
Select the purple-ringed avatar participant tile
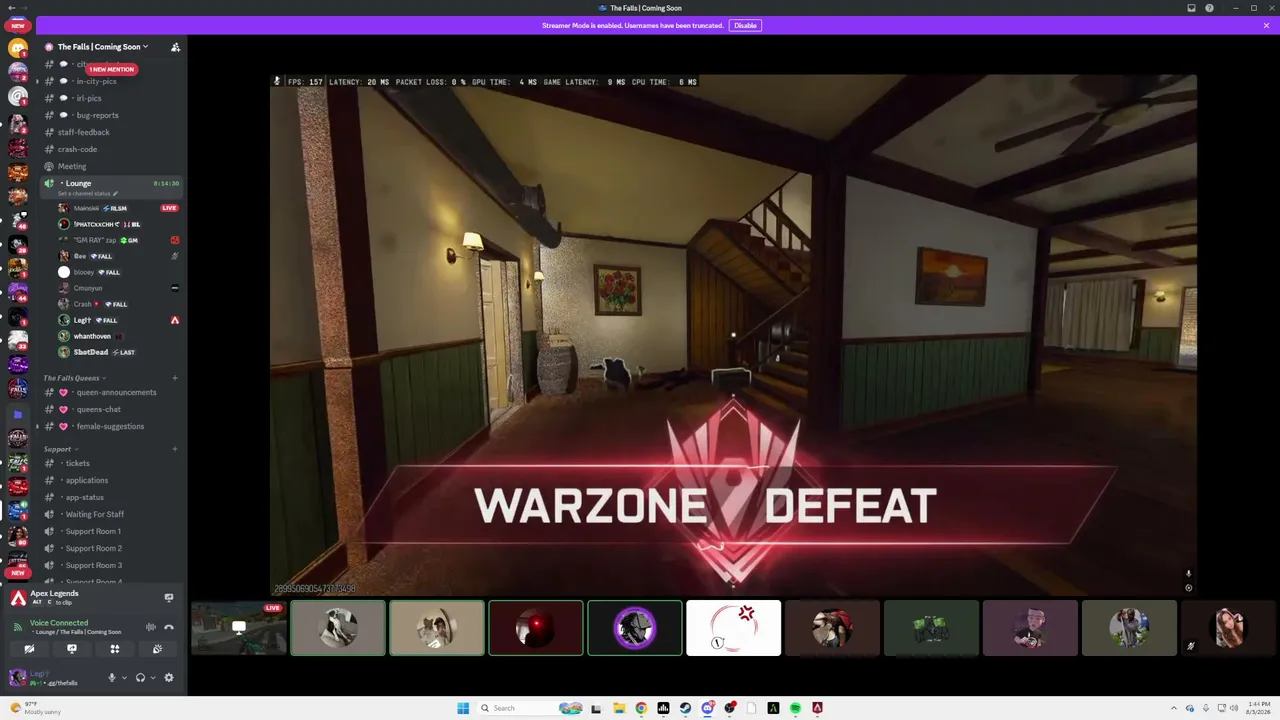point(635,628)
